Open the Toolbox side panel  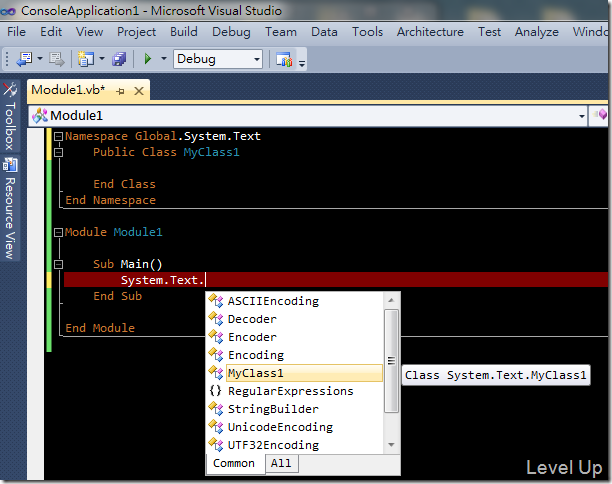(x=10, y=117)
